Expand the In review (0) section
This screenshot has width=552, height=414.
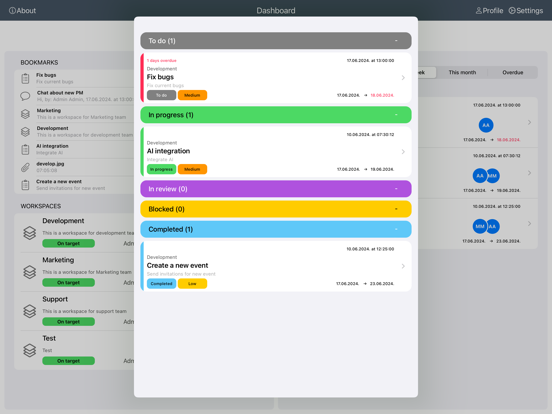pyautogui.click(x=276, y=189)
